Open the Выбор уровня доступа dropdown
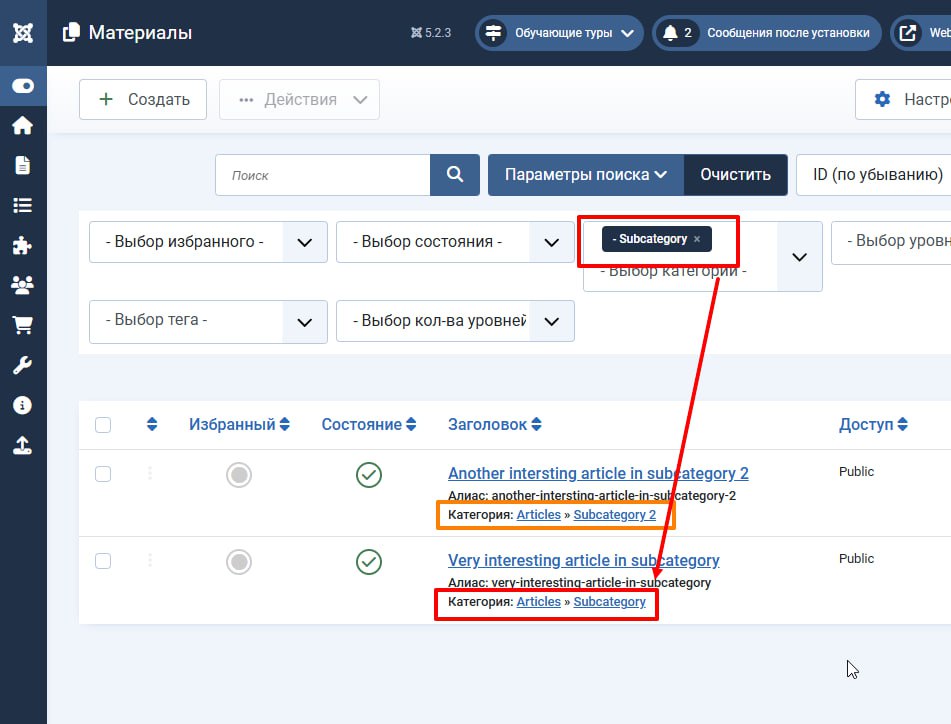Viewport: 951px width, 724px height. coord(891,242)
